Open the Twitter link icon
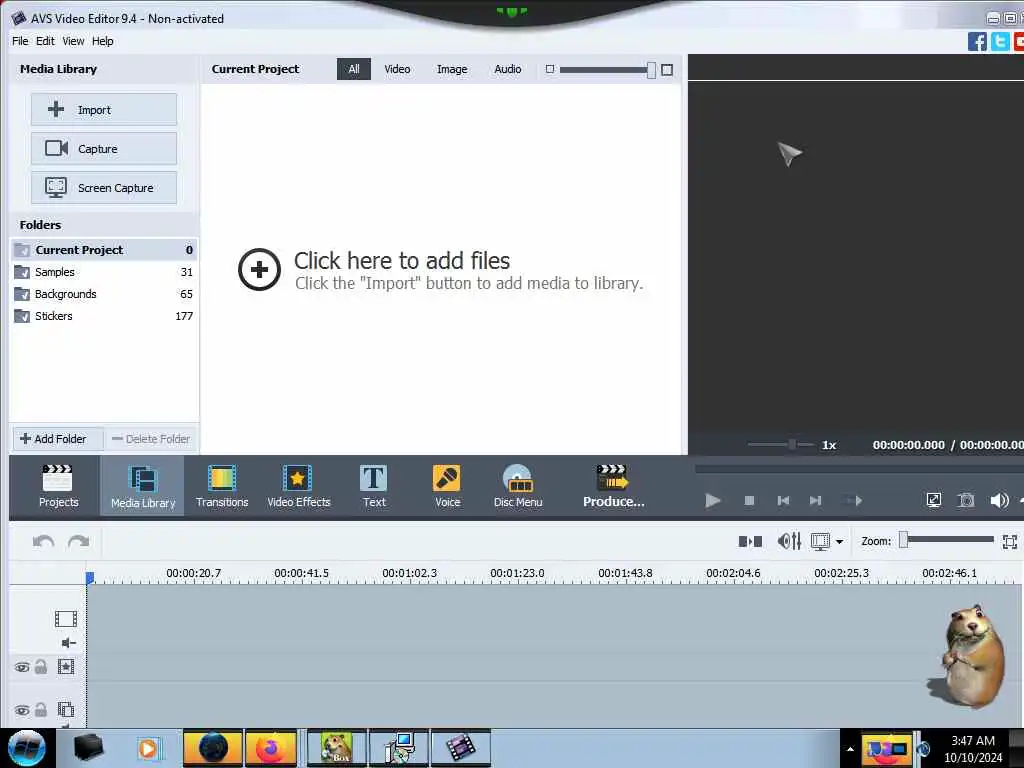 click(1000, 41)
